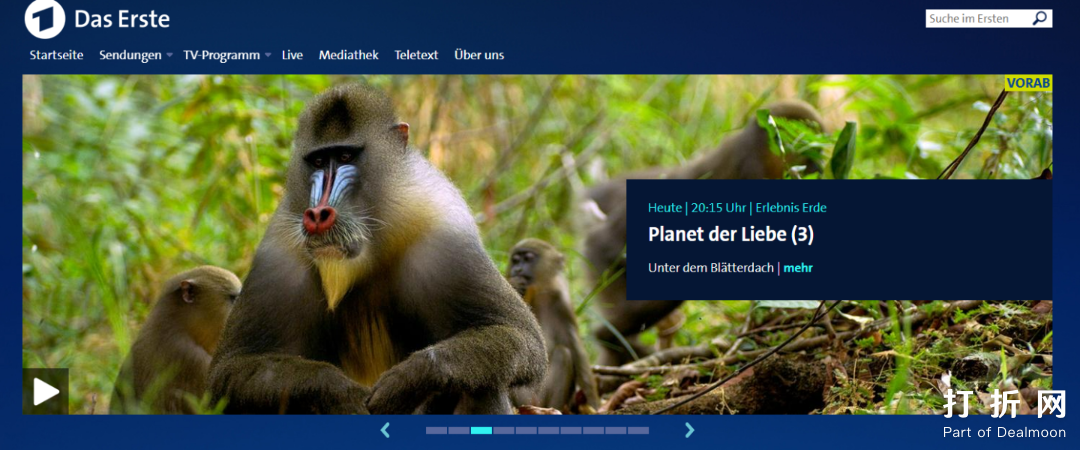Open the 'Planet der Liebe (3)' headline
This screenshot has width=1080, height=450.
731,235
